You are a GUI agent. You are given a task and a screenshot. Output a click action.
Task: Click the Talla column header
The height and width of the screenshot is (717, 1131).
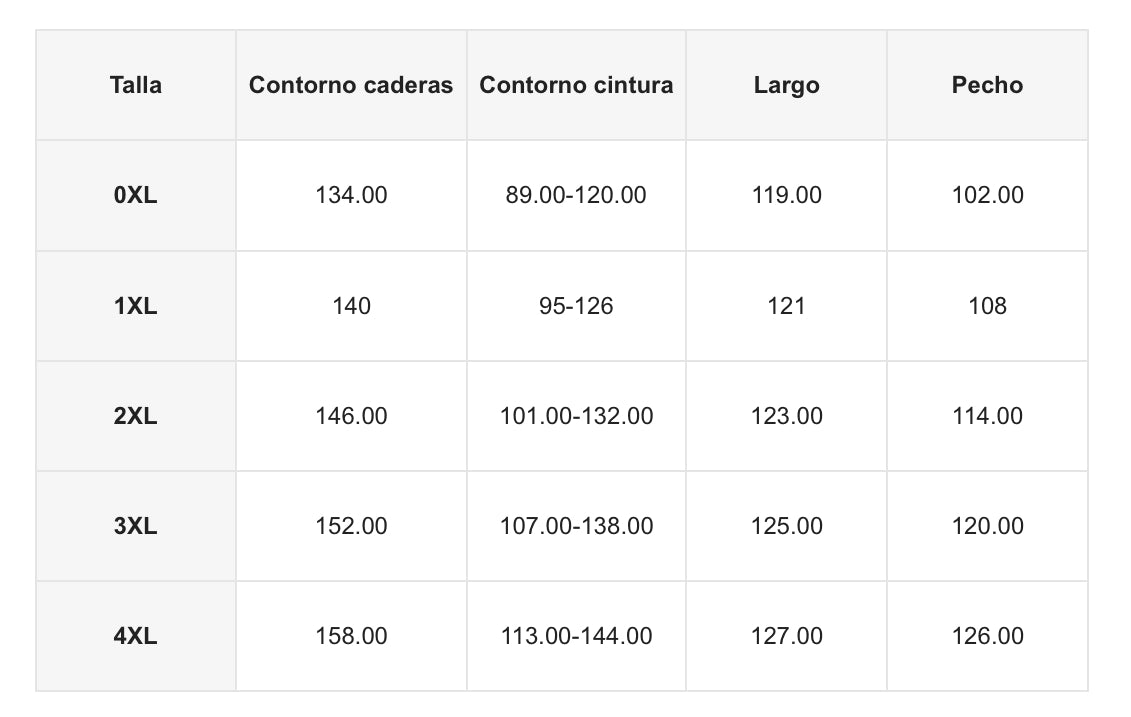coord(136,85)
